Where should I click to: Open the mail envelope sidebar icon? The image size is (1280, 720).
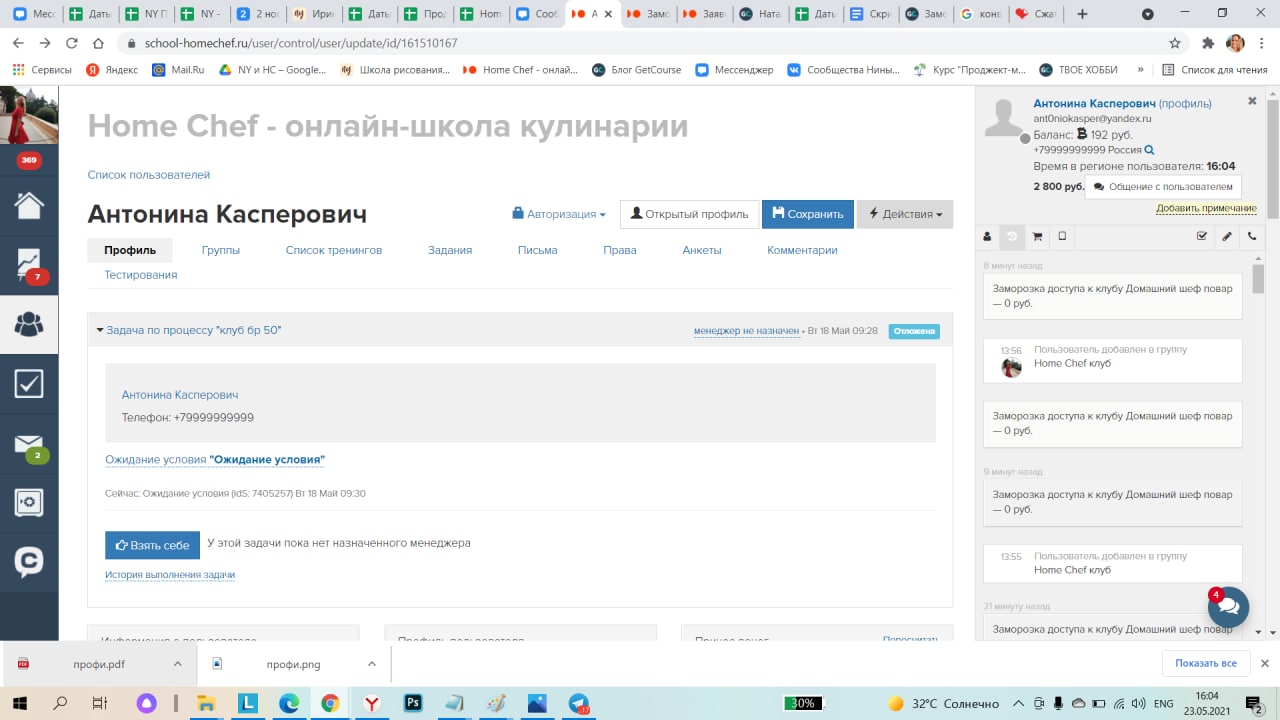coord(29,444)
